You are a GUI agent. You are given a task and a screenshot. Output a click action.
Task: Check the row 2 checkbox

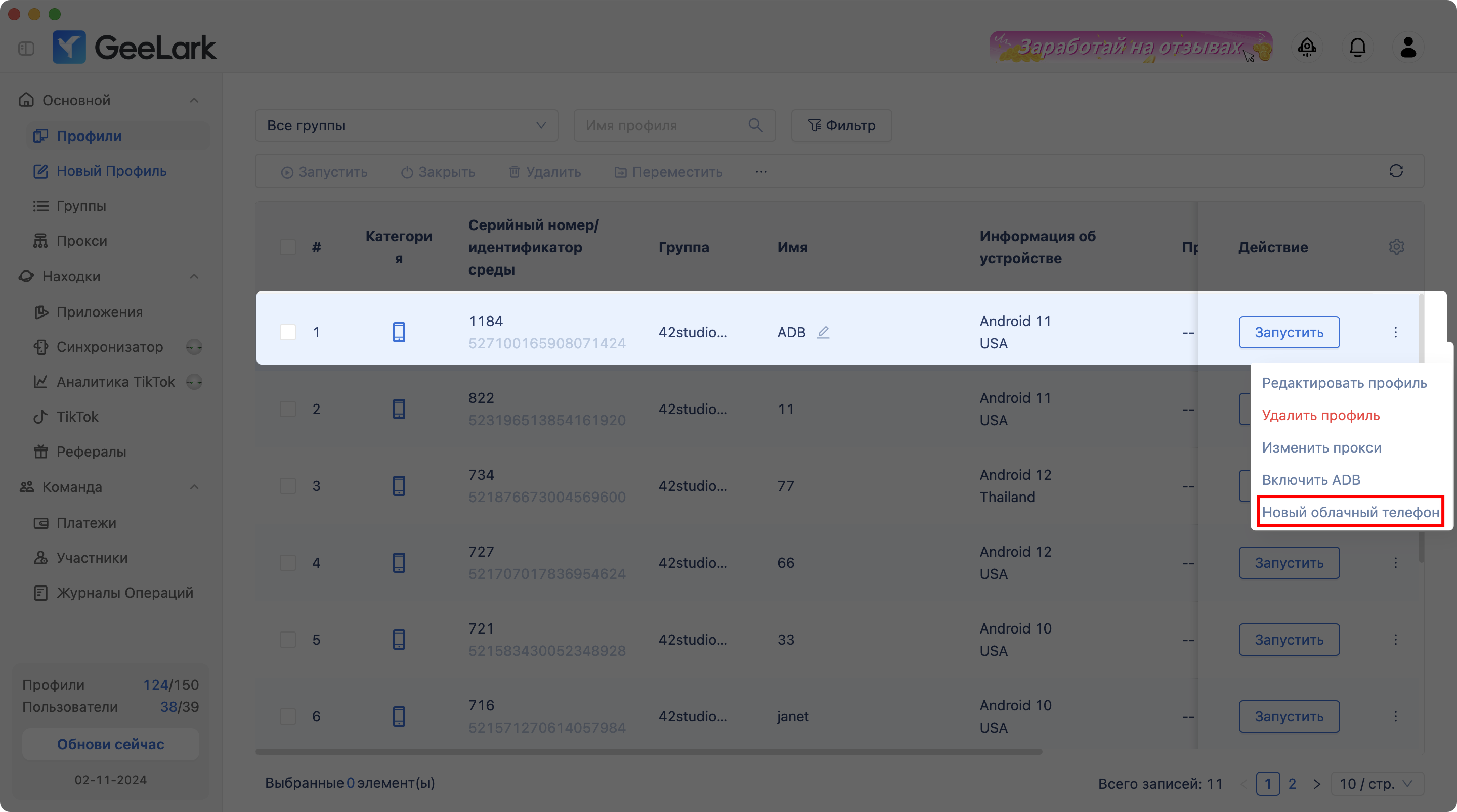click(x=288, y=410)
